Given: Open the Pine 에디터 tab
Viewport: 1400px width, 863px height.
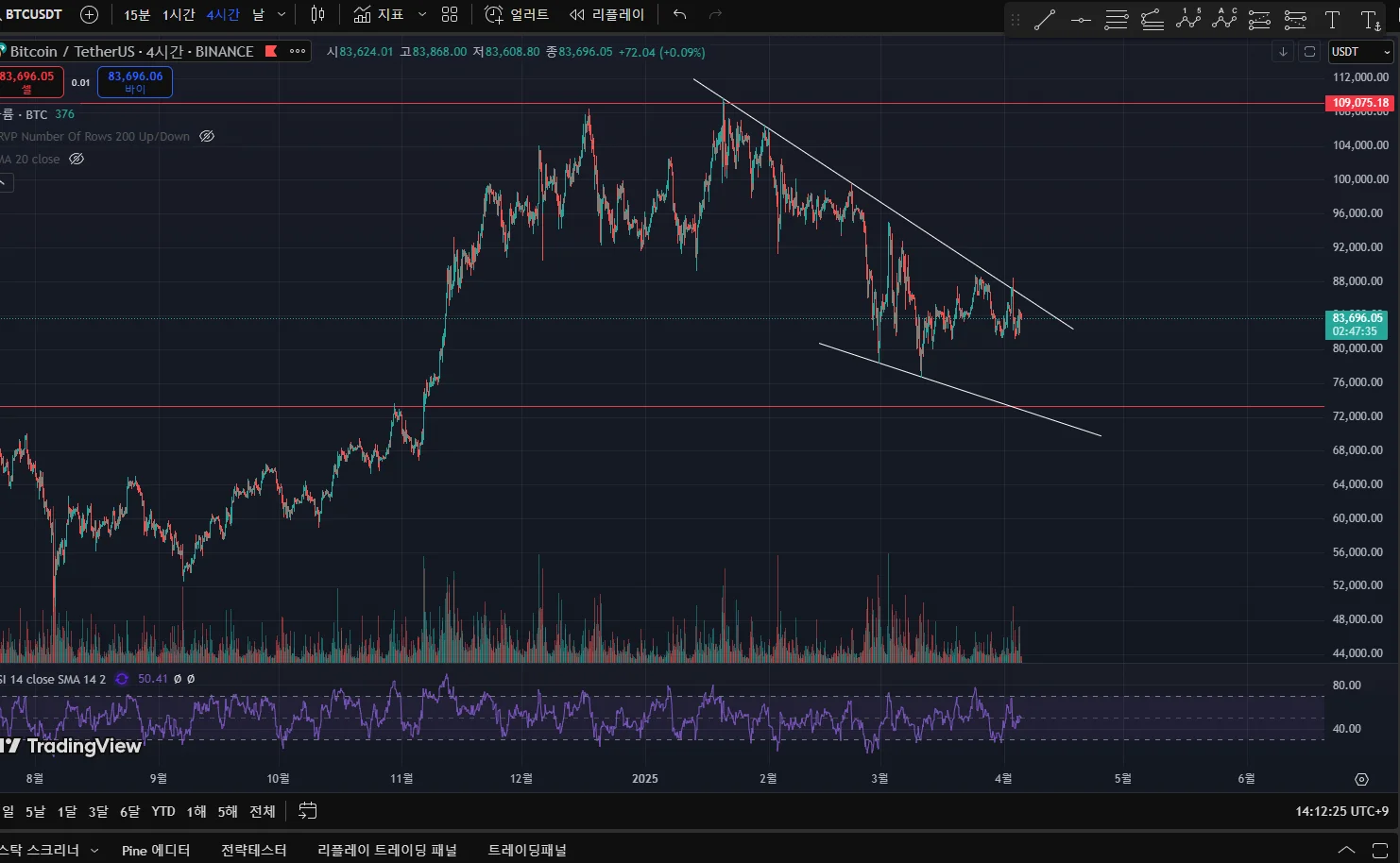Looking at the screenshot, I should coord(156,850).
